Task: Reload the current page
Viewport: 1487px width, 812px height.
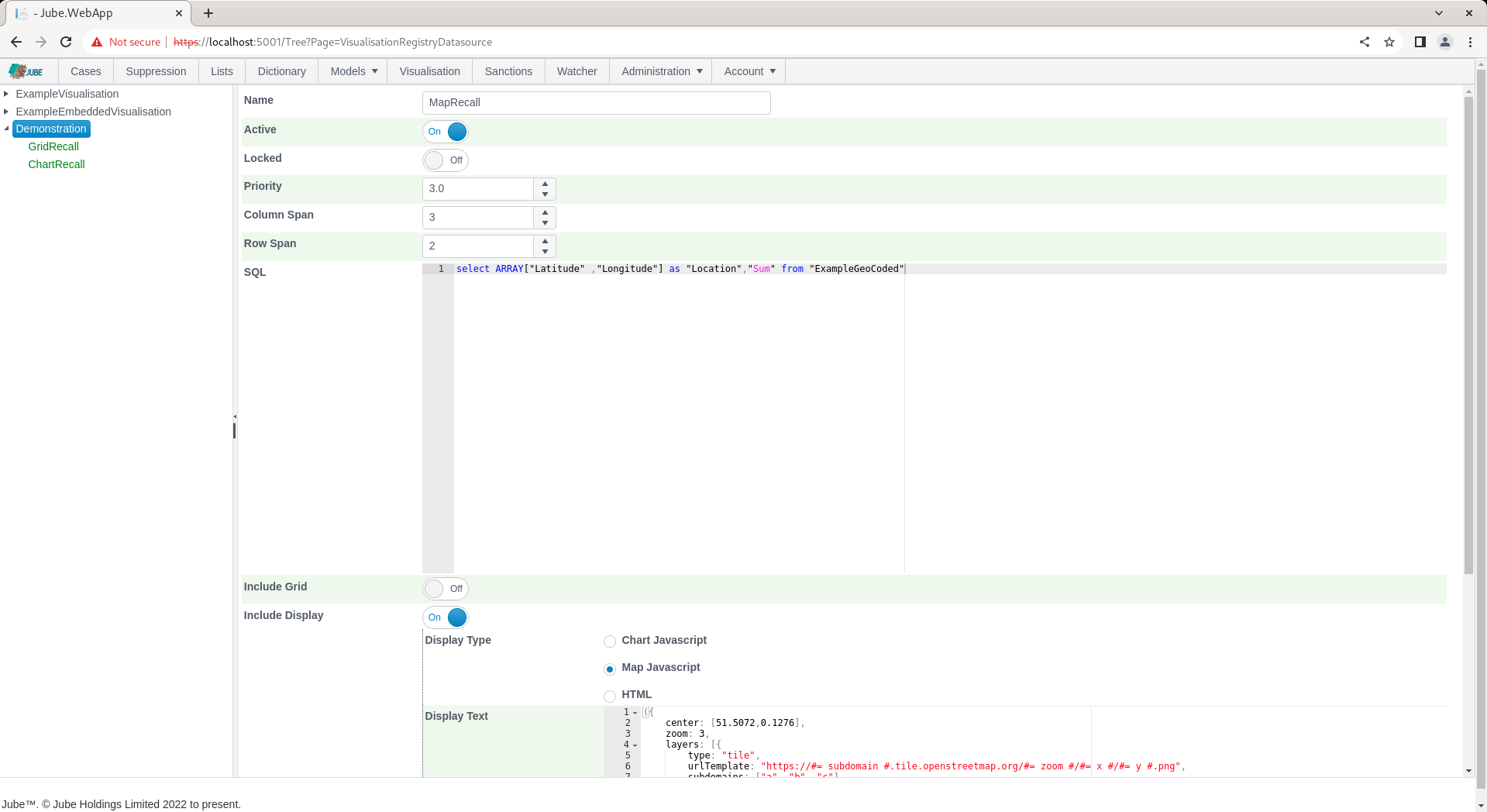Action: (66, 42)
